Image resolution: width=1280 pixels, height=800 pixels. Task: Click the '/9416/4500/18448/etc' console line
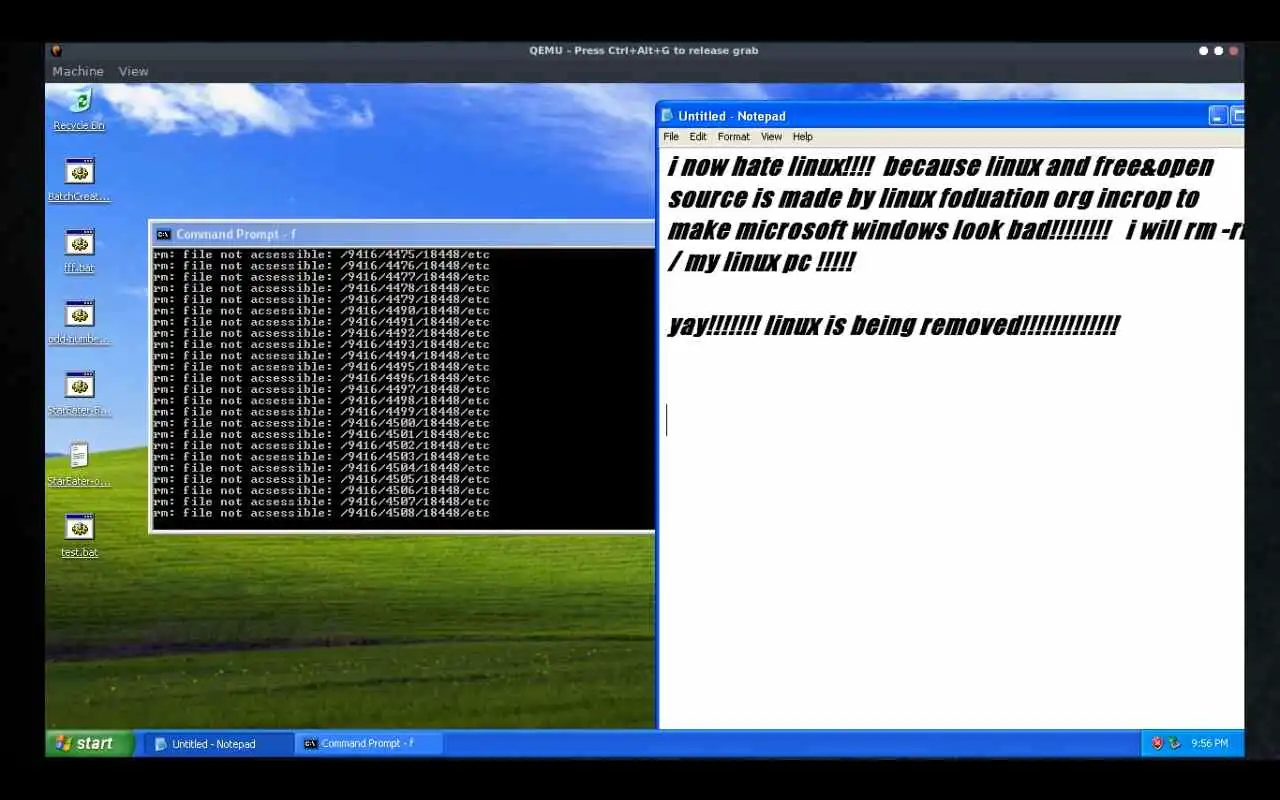(x=321, y=423)
